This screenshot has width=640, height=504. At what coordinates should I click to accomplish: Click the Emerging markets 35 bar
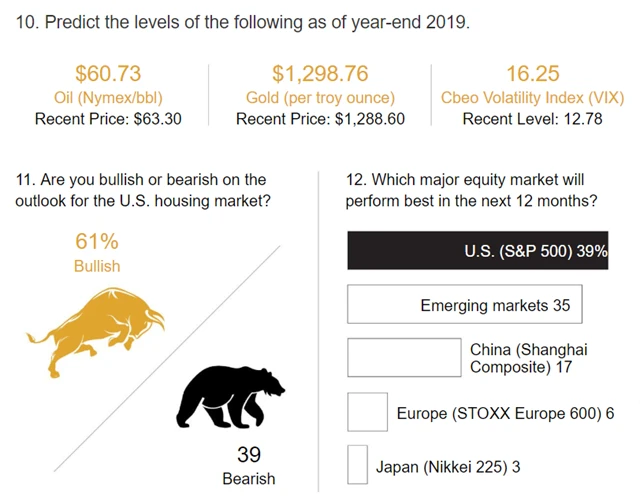click(464, 305)
